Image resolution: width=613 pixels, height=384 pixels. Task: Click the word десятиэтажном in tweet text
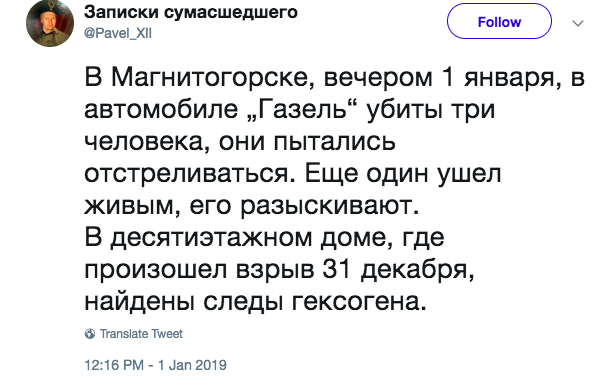pyautogui.click(x=211, y=237)
